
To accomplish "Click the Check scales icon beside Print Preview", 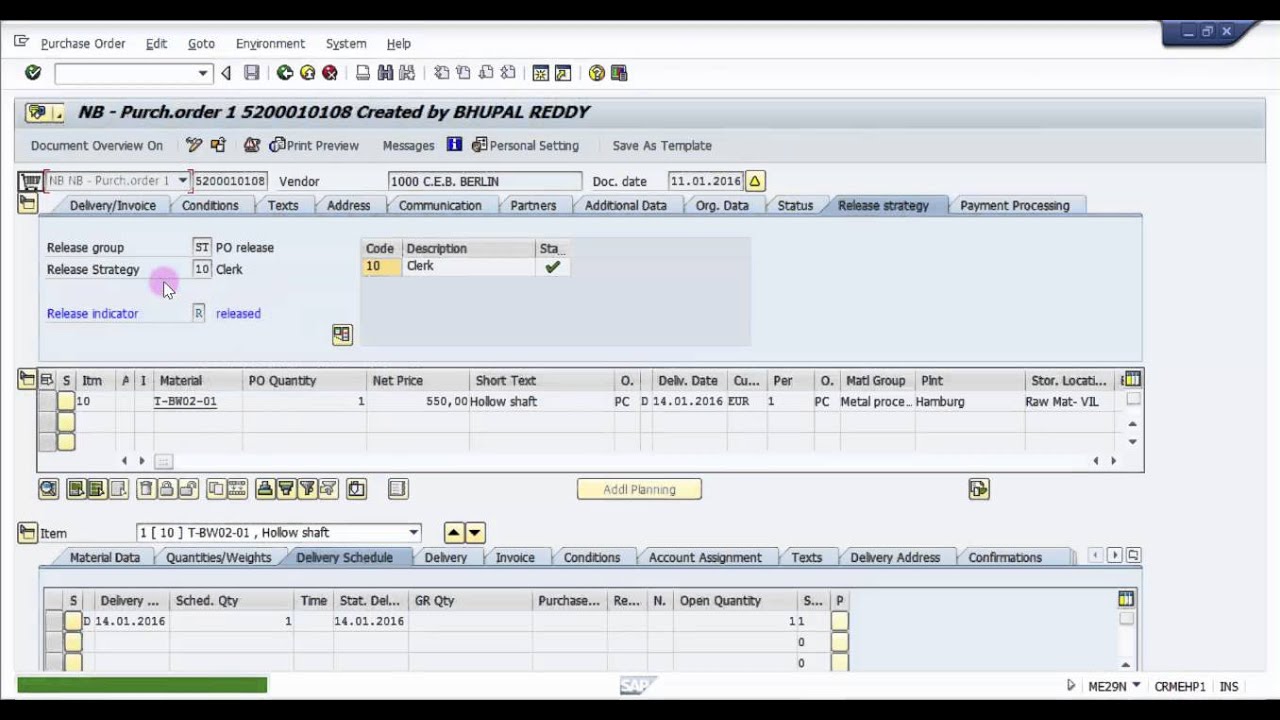I will [x=252, y=145].
